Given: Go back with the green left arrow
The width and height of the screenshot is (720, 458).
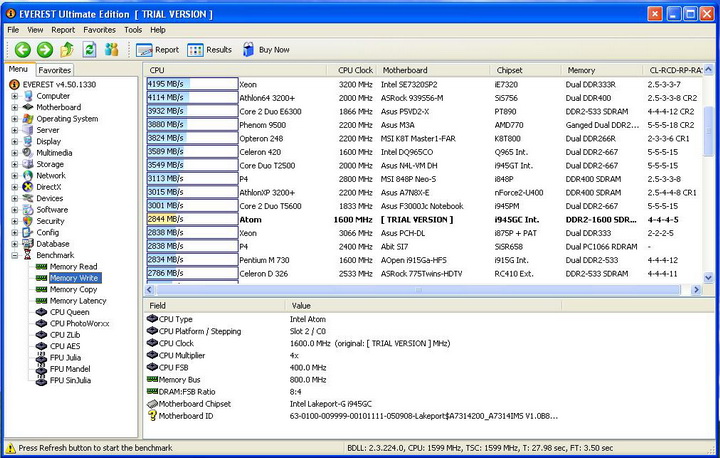Looking at the screenshot, I should (22, 50).
